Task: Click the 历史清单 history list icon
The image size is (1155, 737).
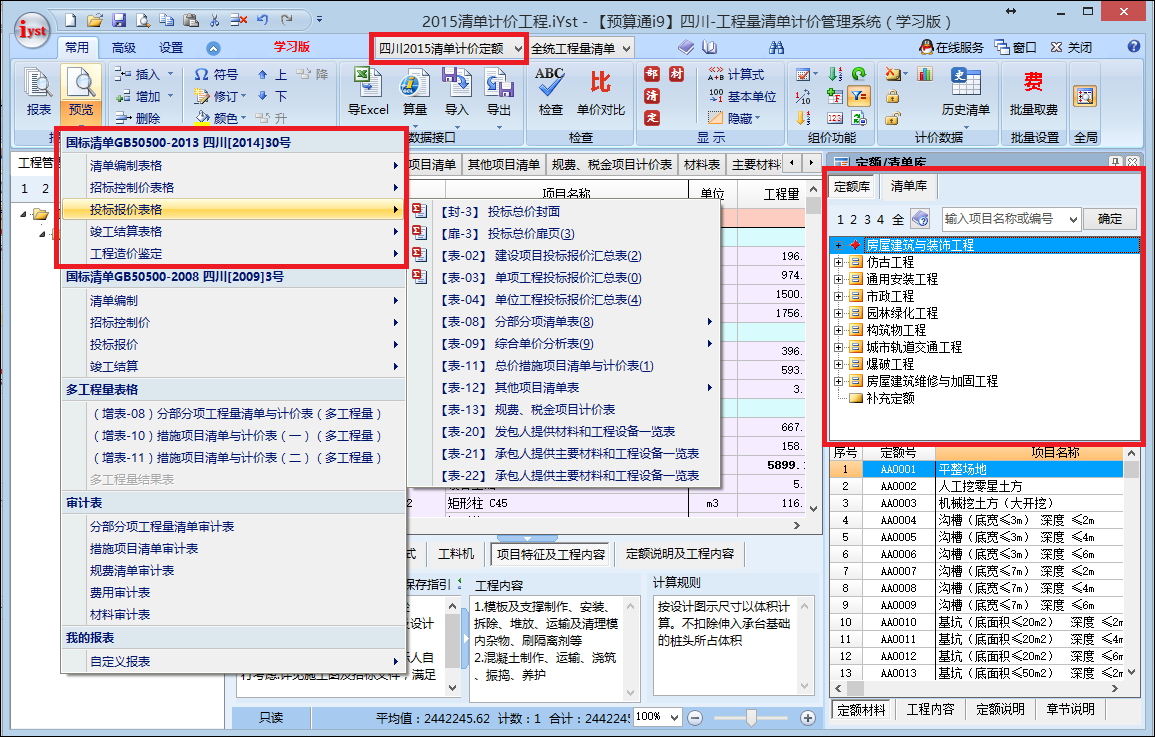Action: [965, 92]
